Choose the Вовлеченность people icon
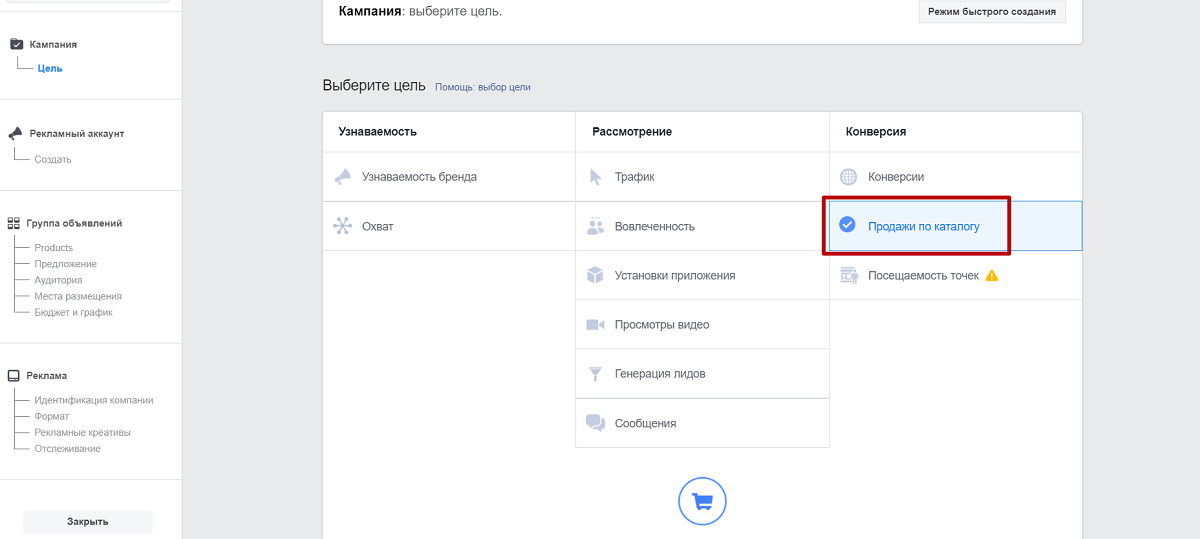The image size is (1200, 539). [595, 226]
